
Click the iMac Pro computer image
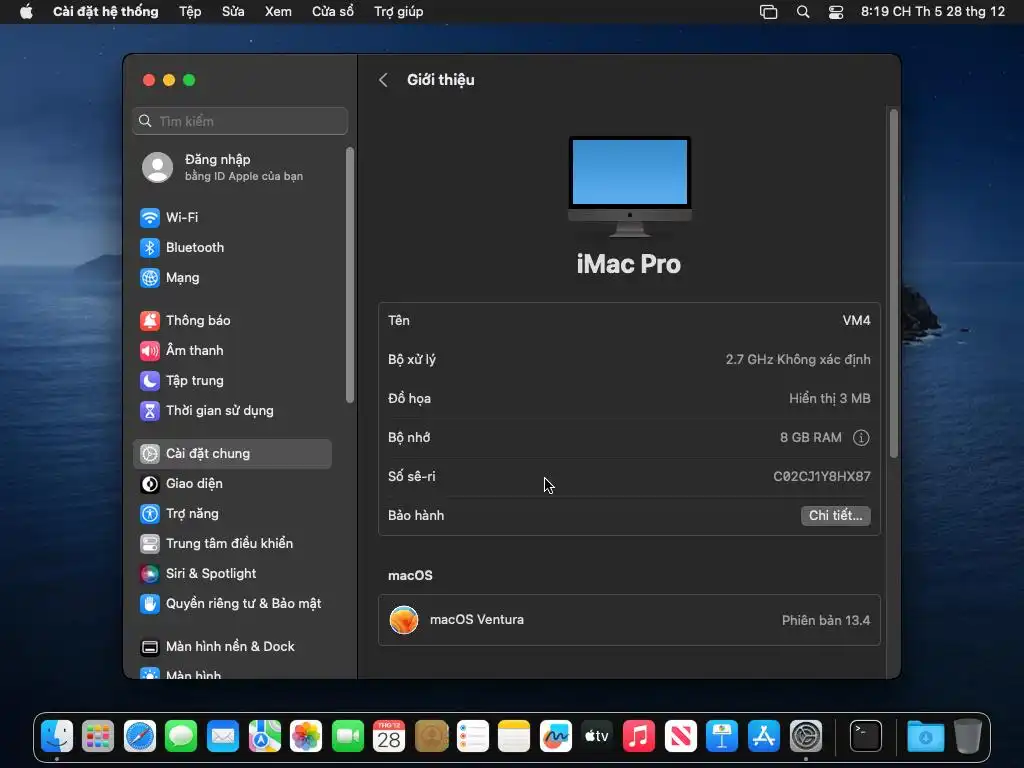[630, 187]
